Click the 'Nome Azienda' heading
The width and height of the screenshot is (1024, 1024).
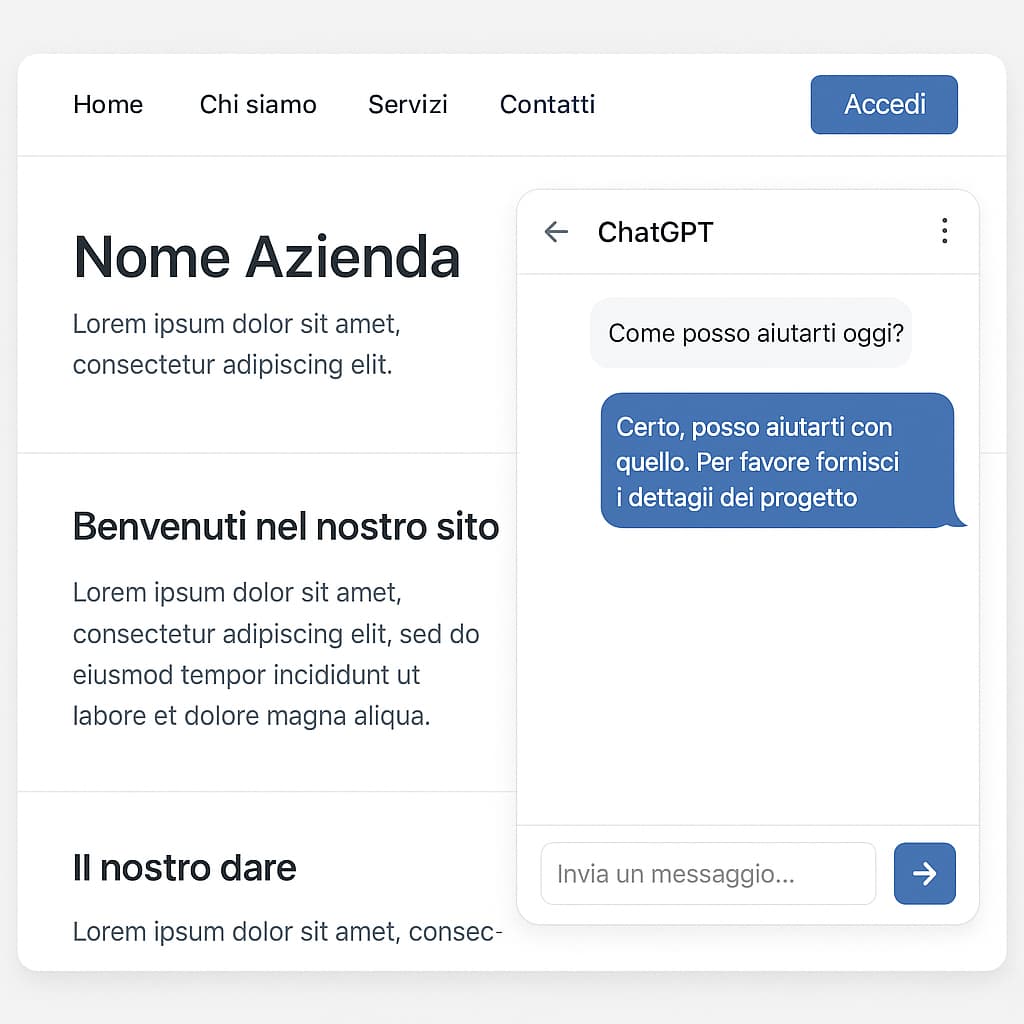(267, 257)
